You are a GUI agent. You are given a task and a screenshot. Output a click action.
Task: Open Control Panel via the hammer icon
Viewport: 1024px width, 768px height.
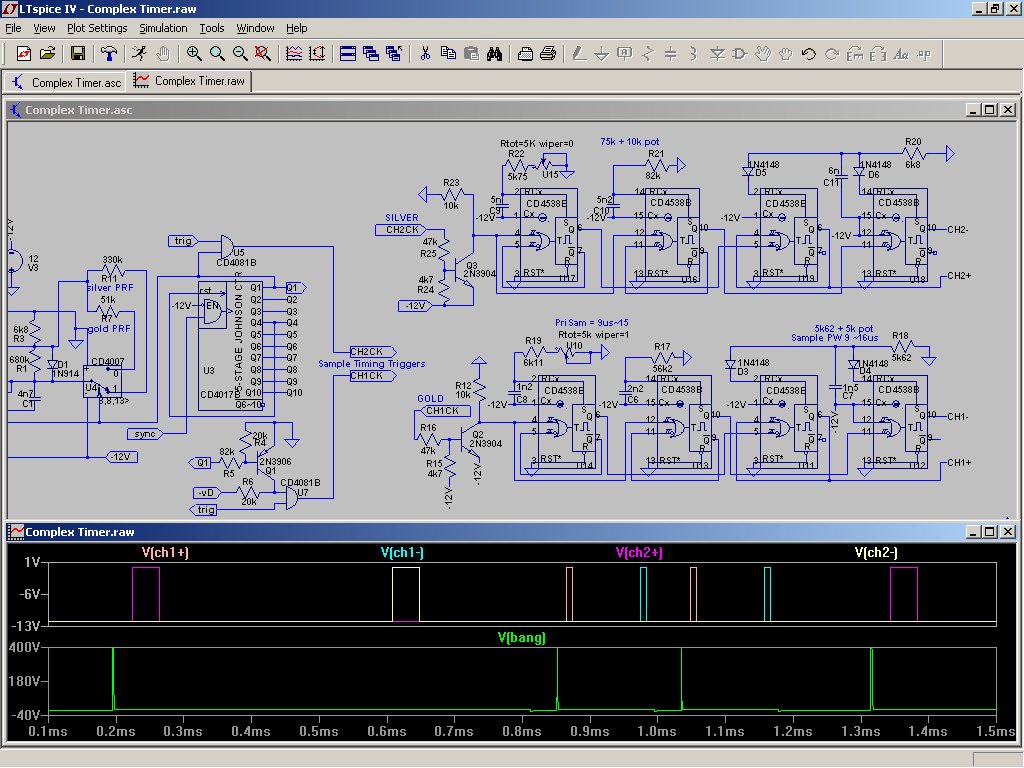(x=108, y=53)
